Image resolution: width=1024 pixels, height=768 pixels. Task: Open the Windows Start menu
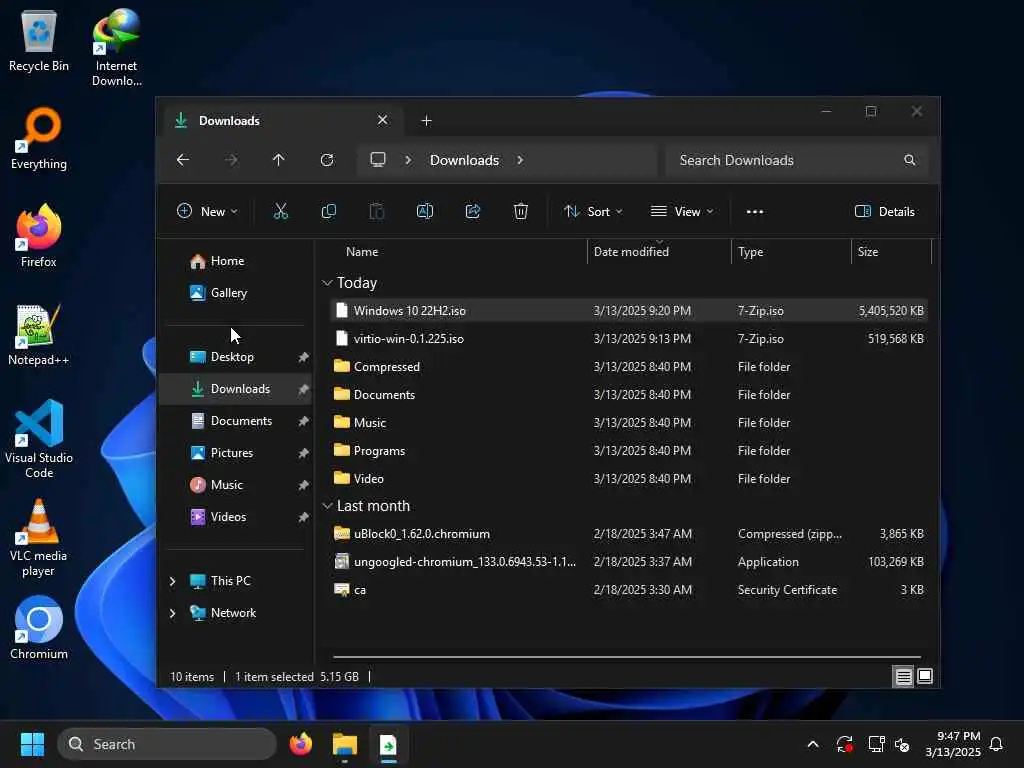click(32, 744)
